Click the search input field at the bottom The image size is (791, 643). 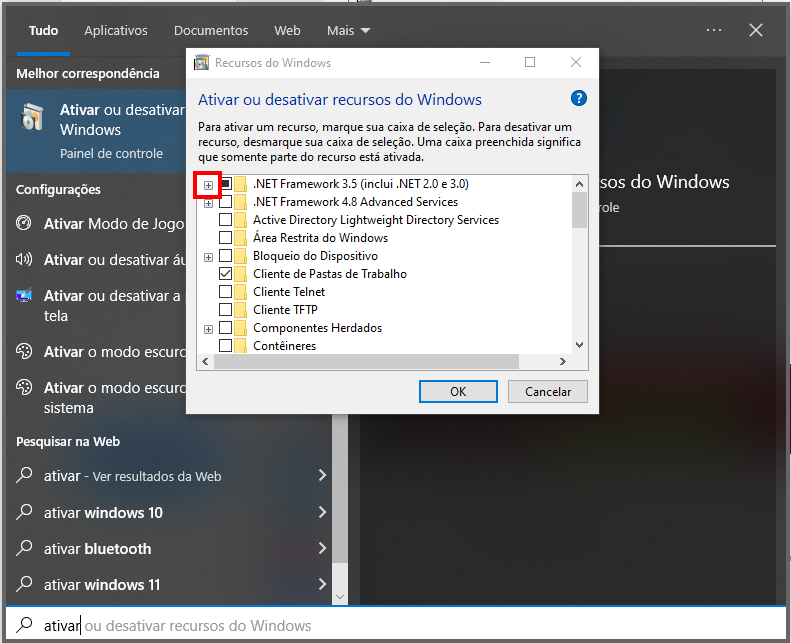tap(396, 625)
